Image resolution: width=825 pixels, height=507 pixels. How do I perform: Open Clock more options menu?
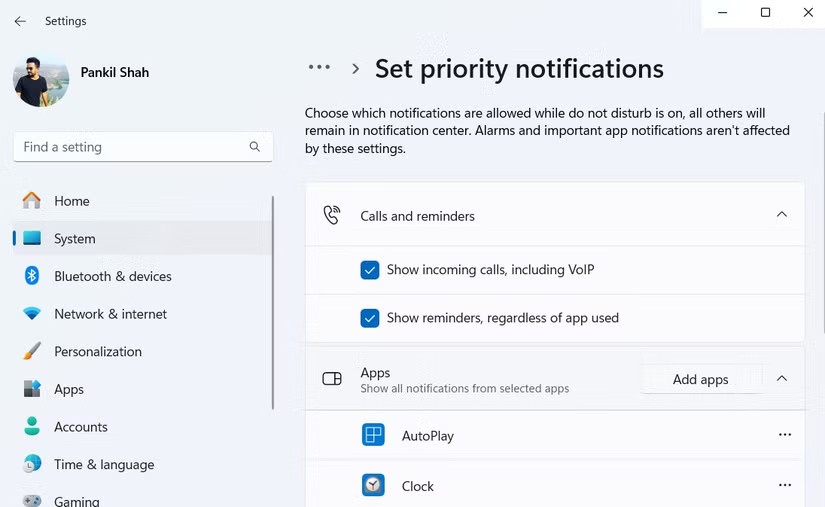[x=784, y=486]
